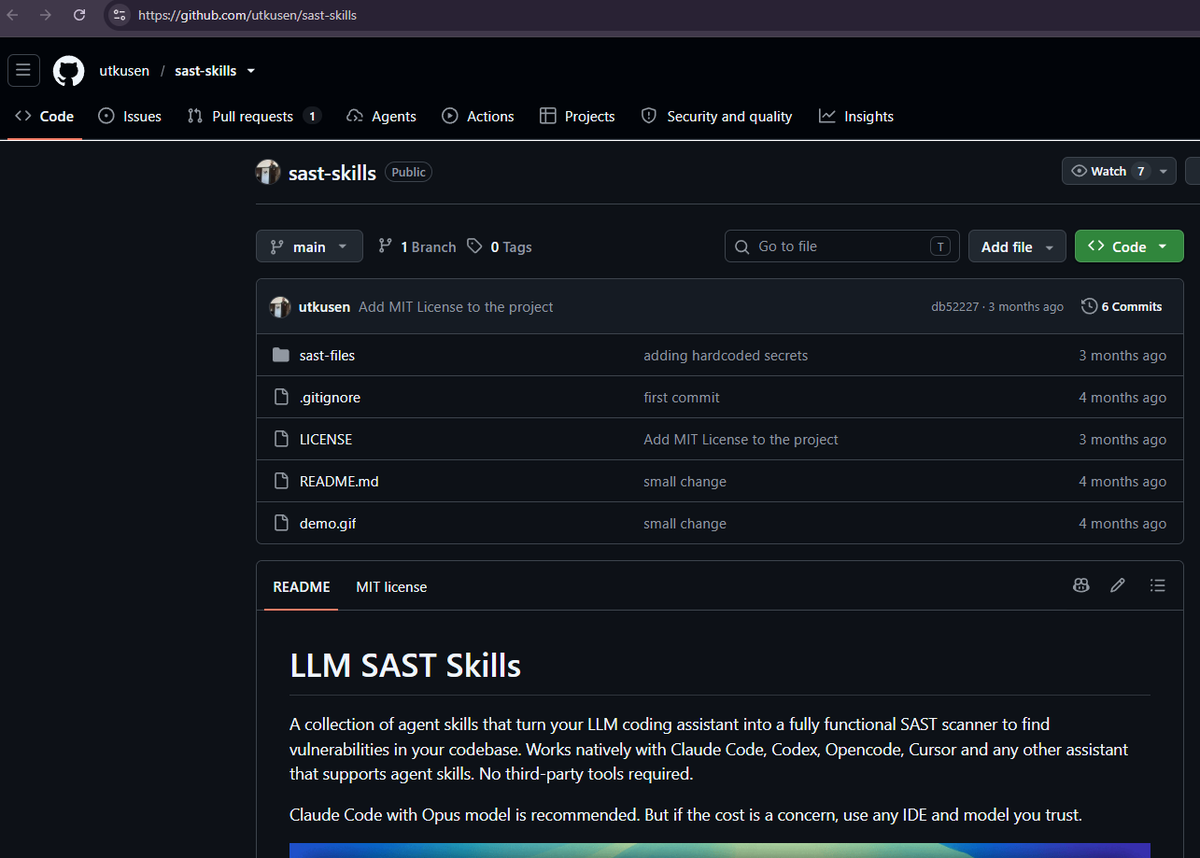The width and height of the screenshot is (1200, 858).
Task: Click the Watch button
Action: point(1108,171)
